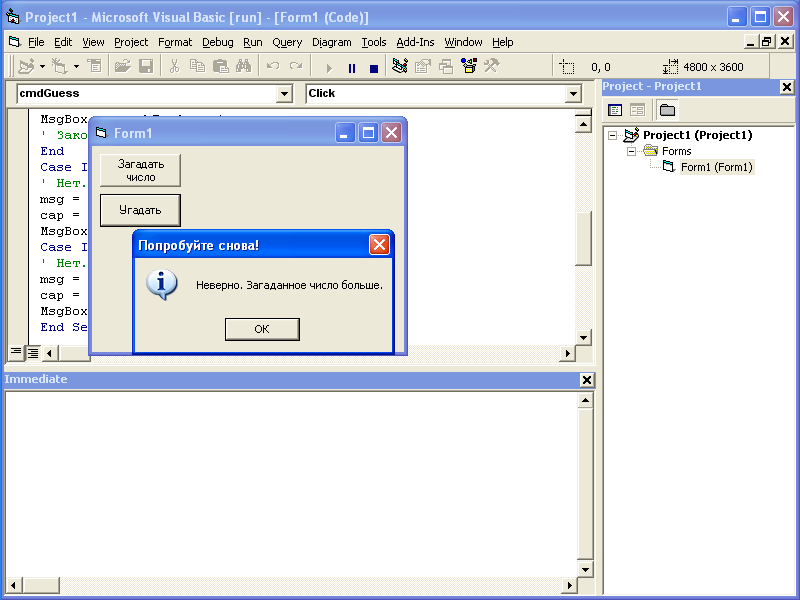800x600 pixels.
Task: Open the Add-Ins menu
Action: click(415, 42)
